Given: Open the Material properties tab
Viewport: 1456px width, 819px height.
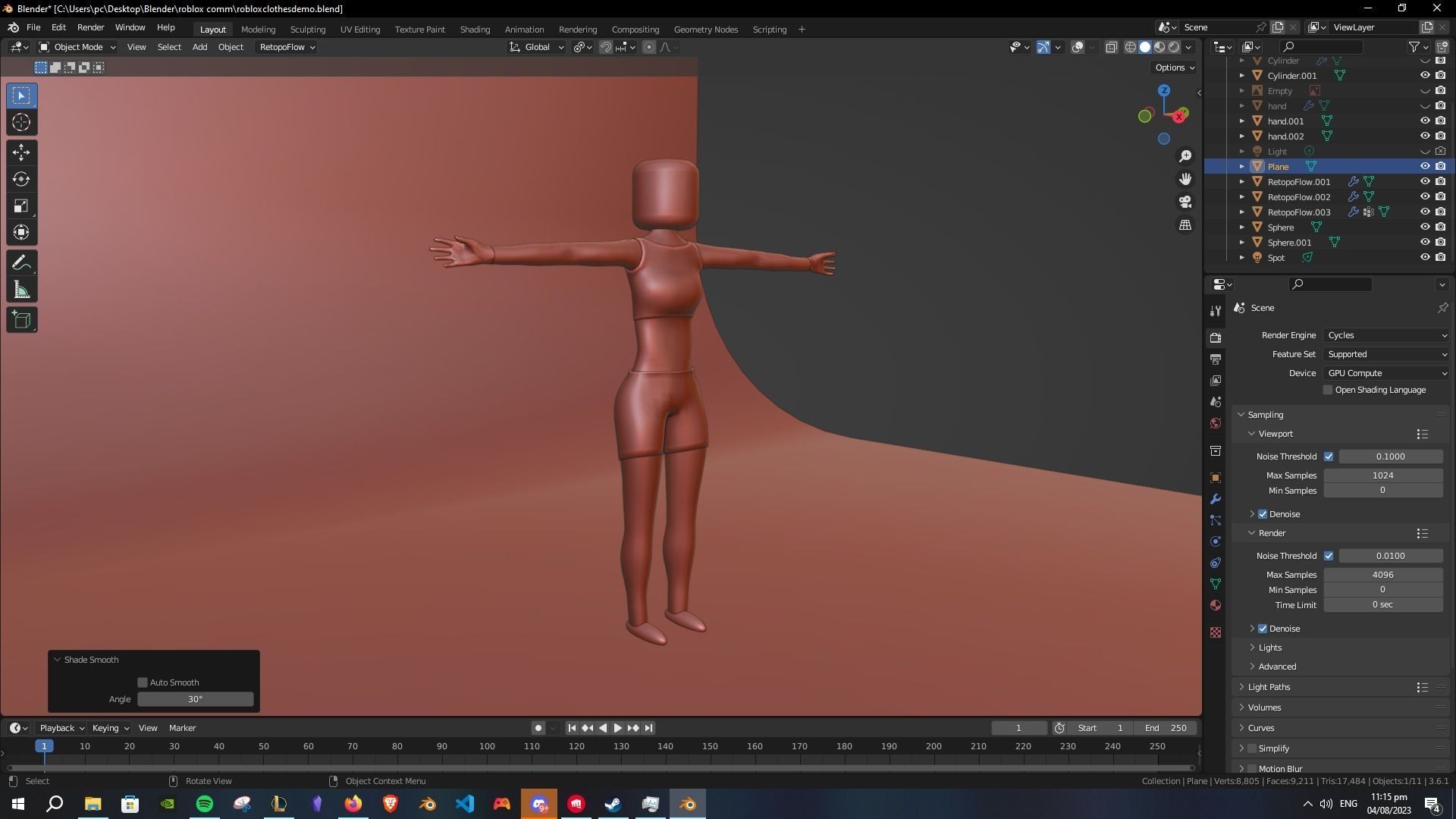Looking at the screenshot, I should pos(1216,605).
